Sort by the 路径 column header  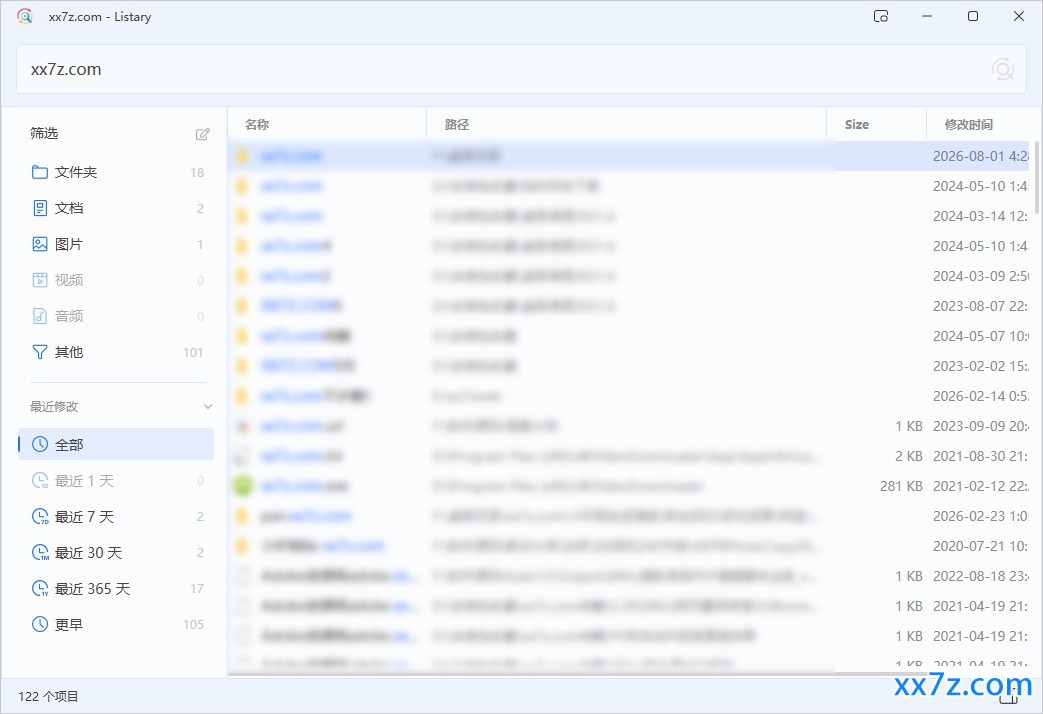(x=626, y=124)
